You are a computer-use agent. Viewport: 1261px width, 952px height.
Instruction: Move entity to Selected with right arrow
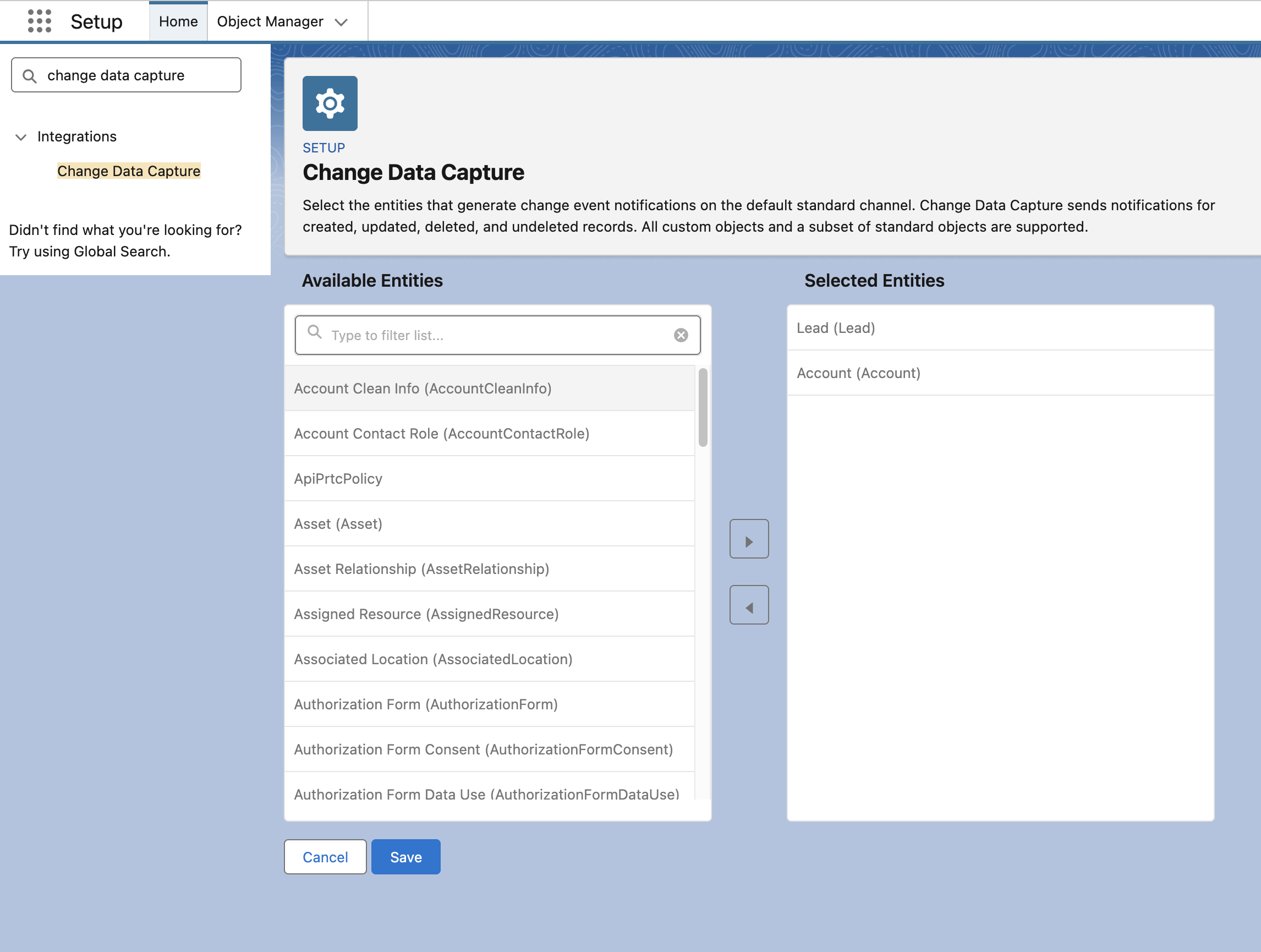click(x=748, y=539)
